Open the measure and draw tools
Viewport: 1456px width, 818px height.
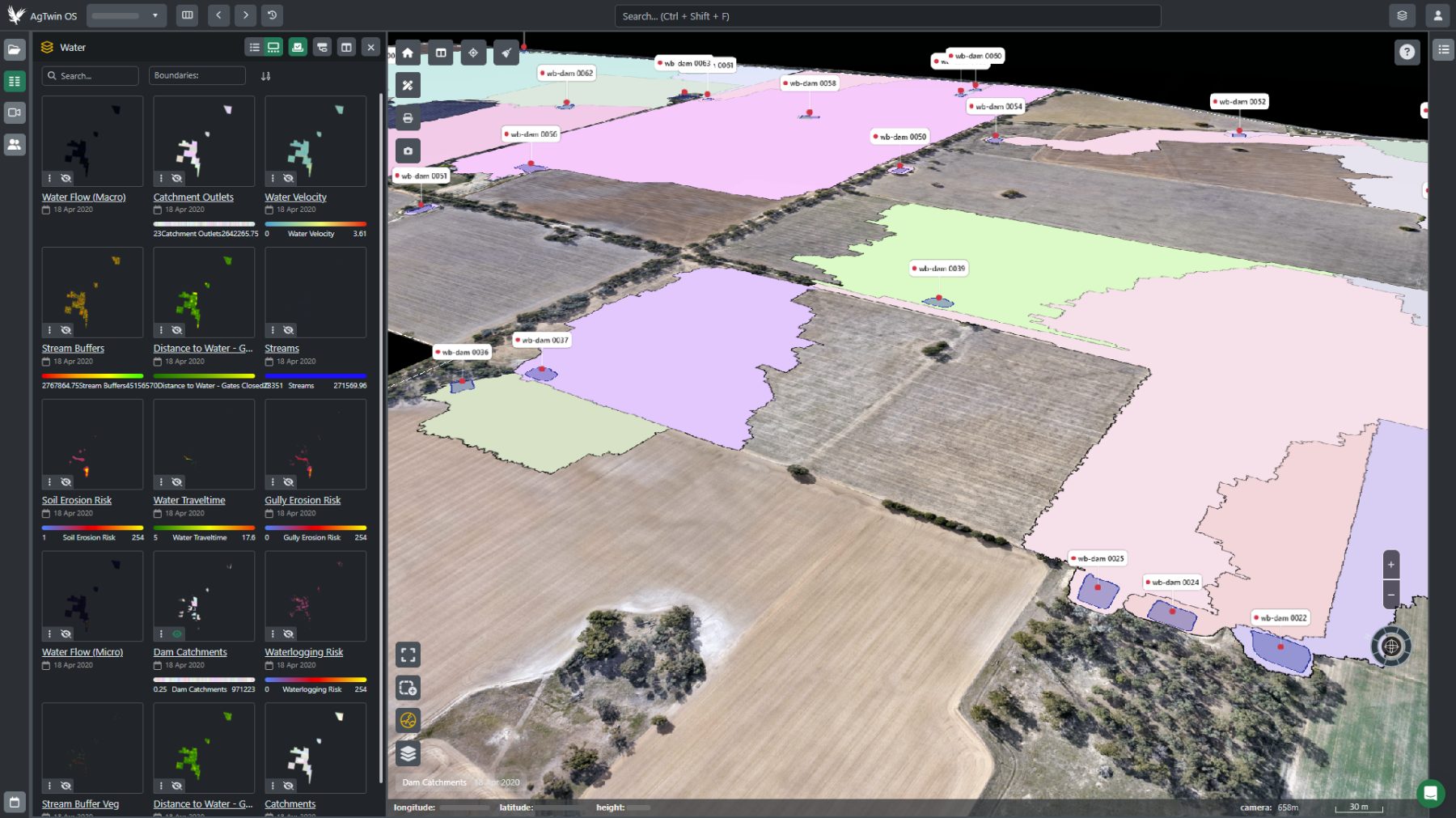pos(408,86)
